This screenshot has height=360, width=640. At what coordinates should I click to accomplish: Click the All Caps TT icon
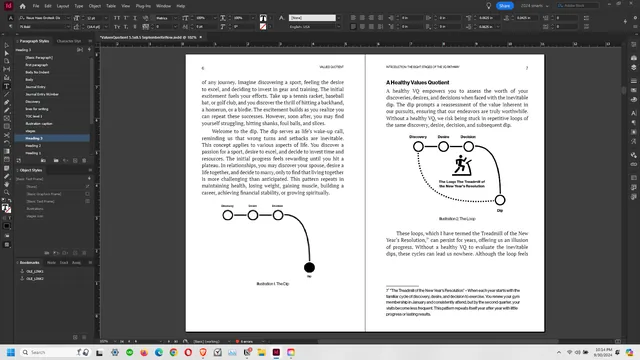[117, 18]
